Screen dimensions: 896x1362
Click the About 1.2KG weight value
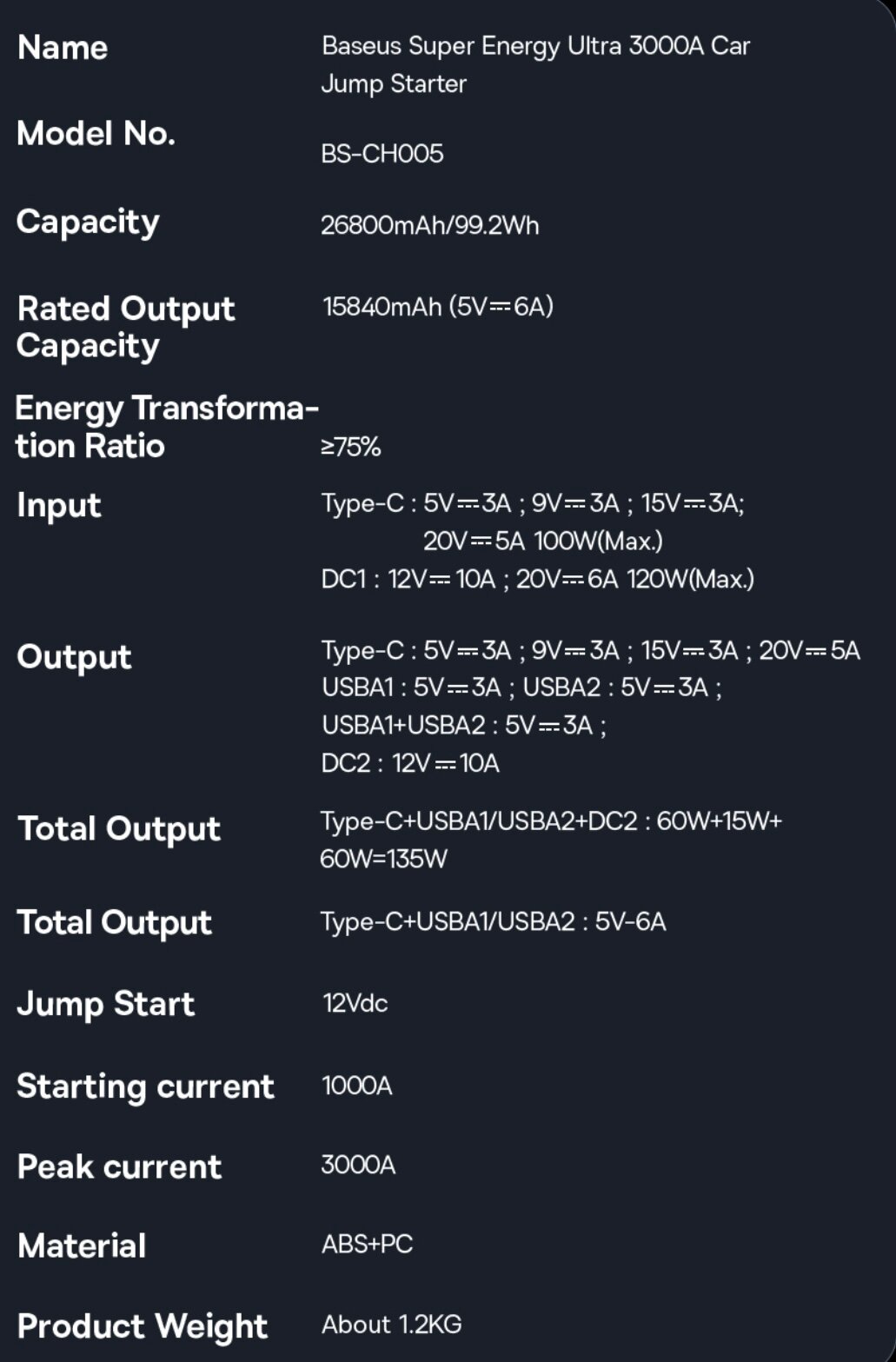391,1325
